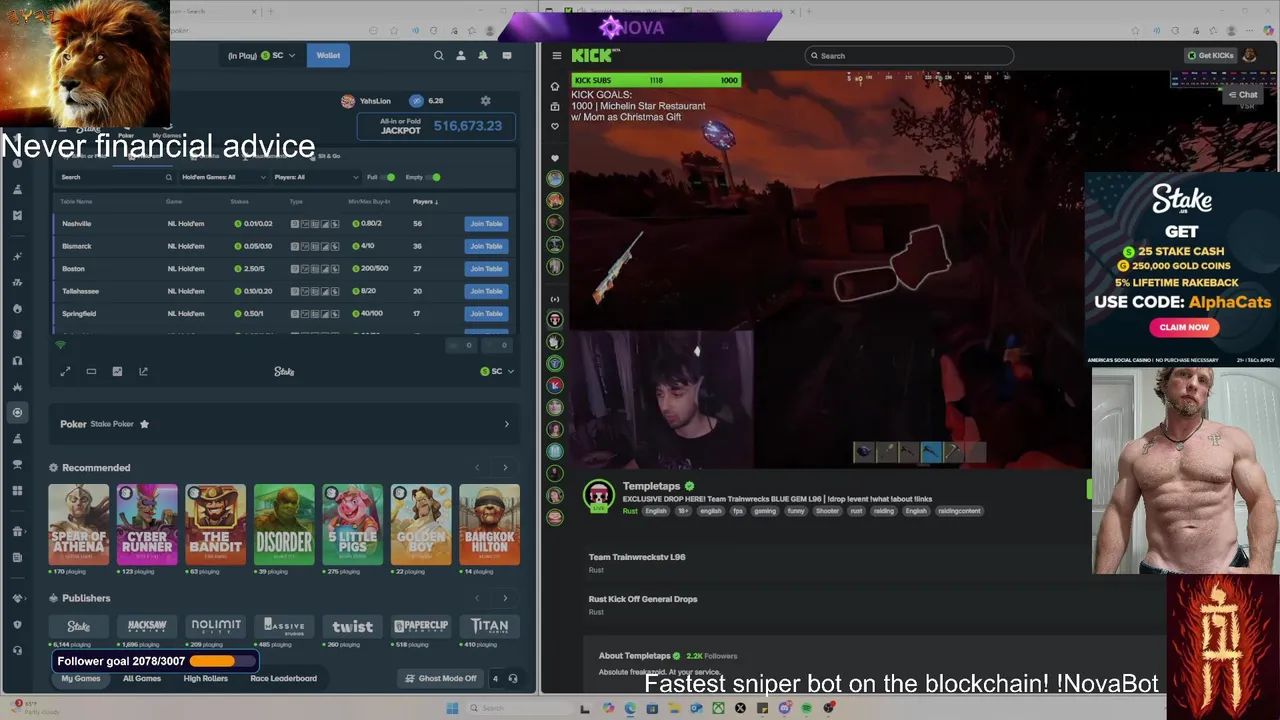The width and height of the screenshot is (1280, 720).
Task: Click in the poker table Search field
Action: (x=115, y=178)
